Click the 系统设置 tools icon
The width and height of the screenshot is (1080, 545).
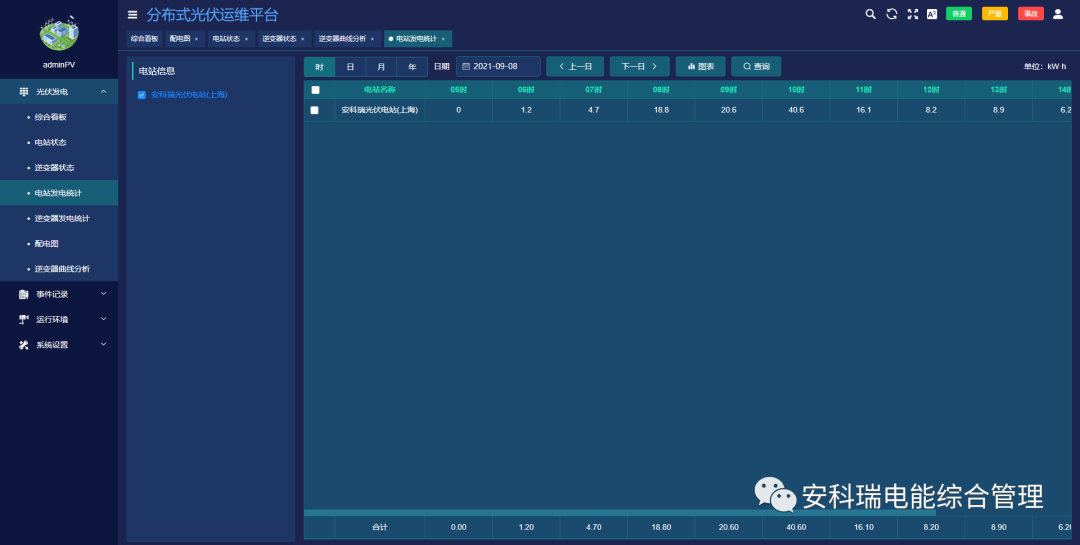(x=23, y=345)
